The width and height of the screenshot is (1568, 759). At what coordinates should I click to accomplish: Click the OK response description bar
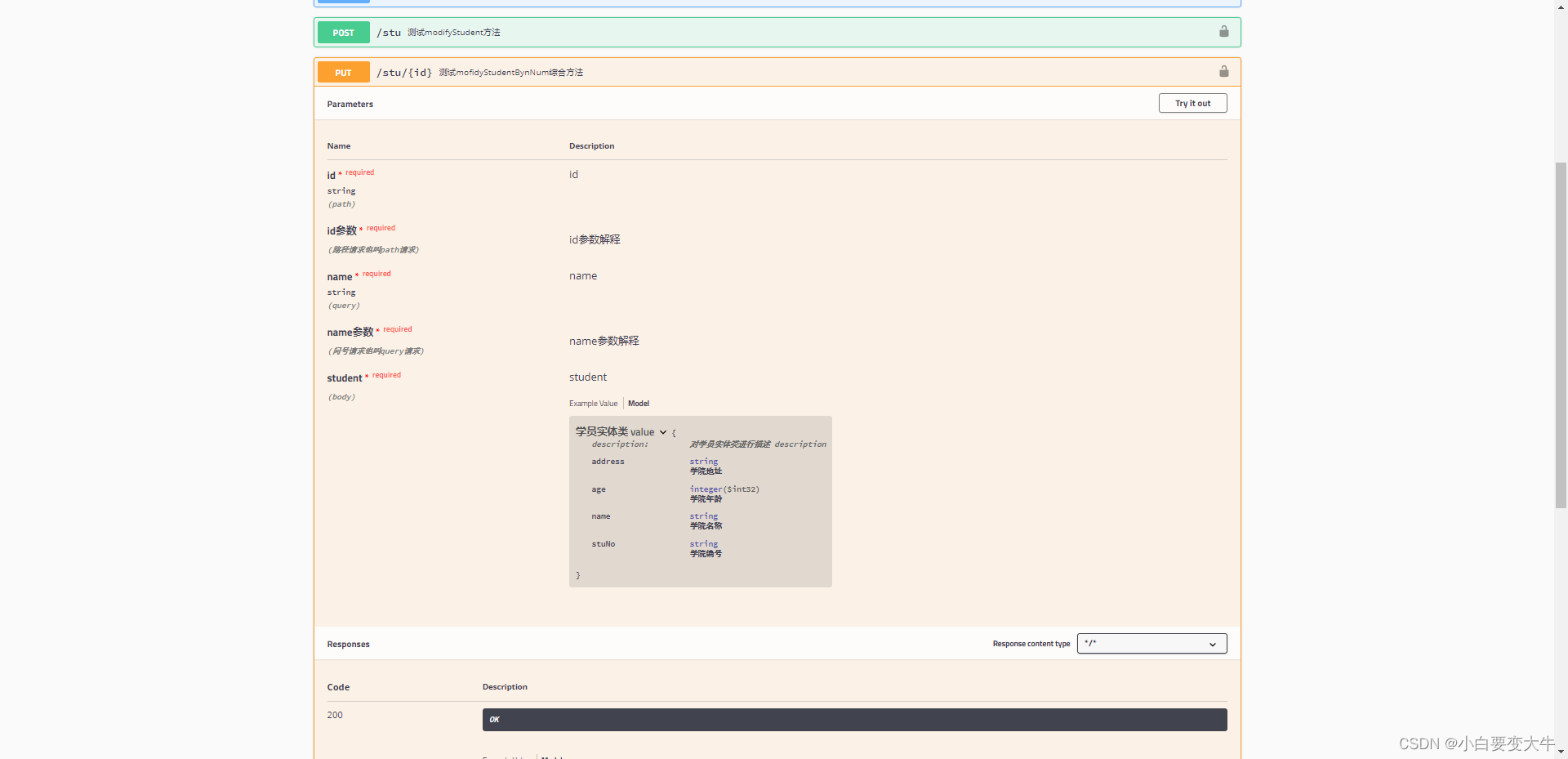[854, 720]
